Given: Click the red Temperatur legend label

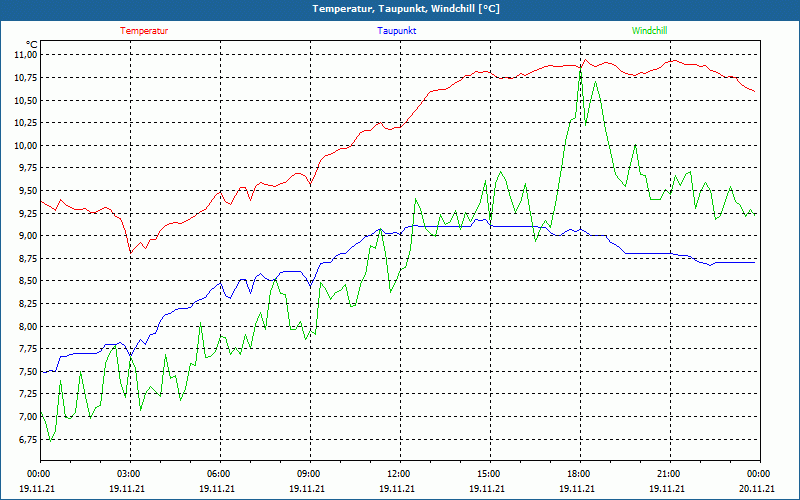Looking at the screenshot, I should click(144, 31).
